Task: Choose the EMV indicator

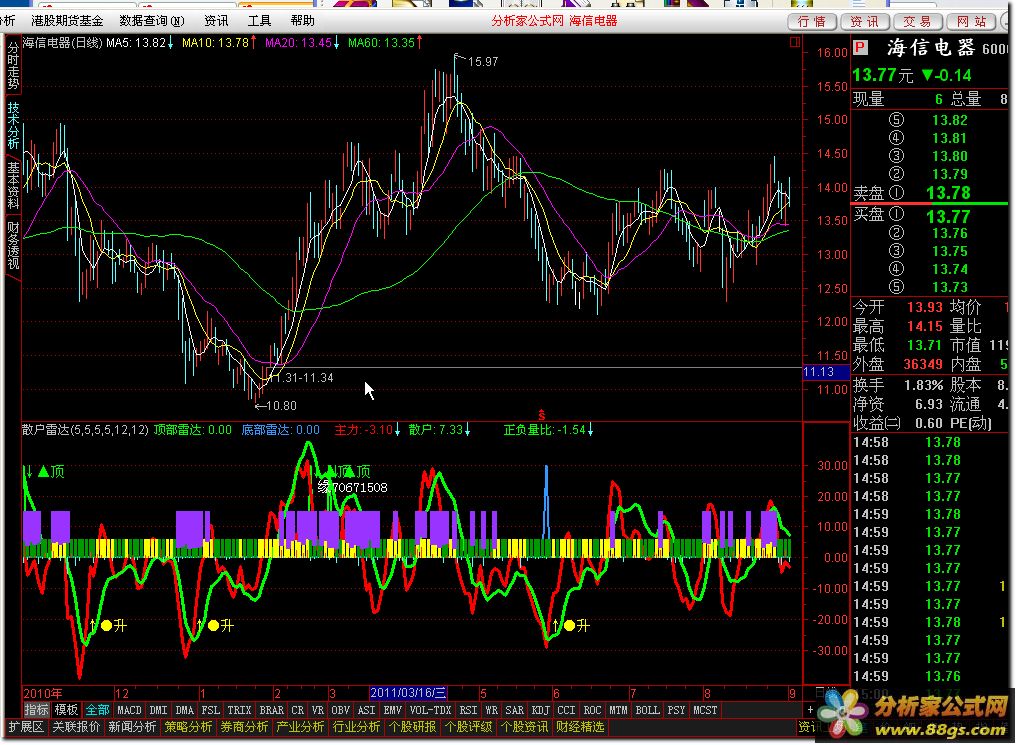Action: coord(392,710)
